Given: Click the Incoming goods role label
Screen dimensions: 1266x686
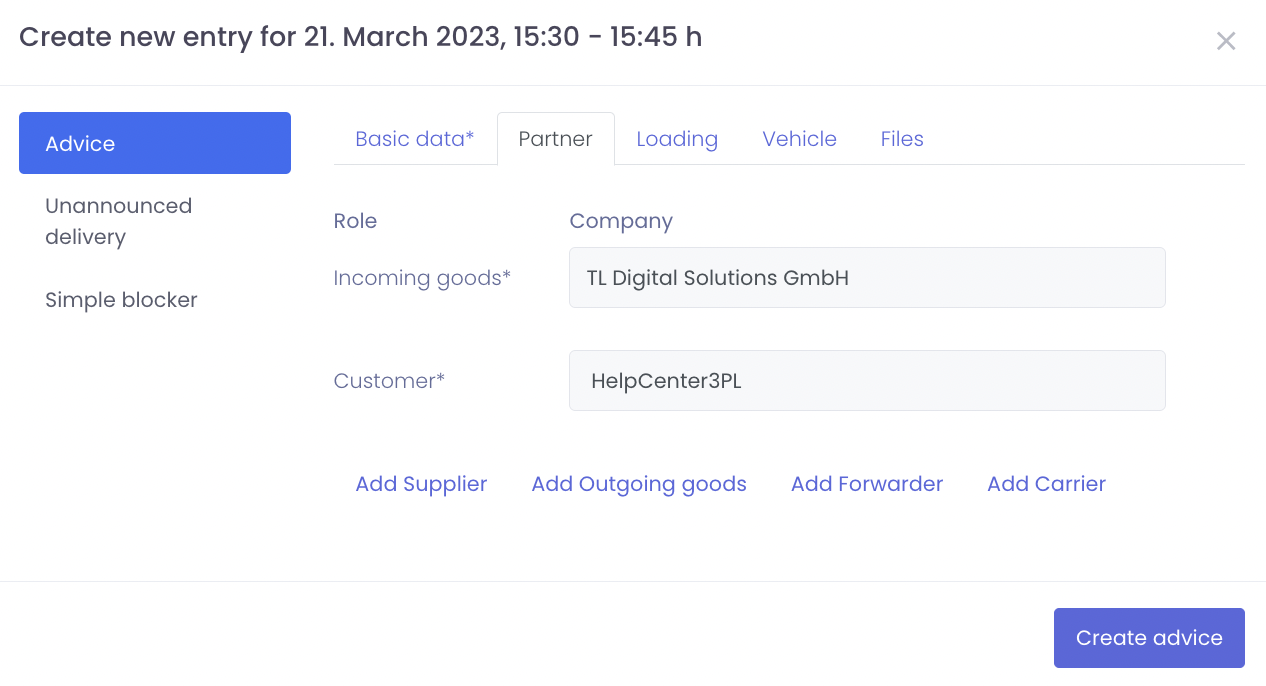Looking at the screenshot, I should (422, 278).
